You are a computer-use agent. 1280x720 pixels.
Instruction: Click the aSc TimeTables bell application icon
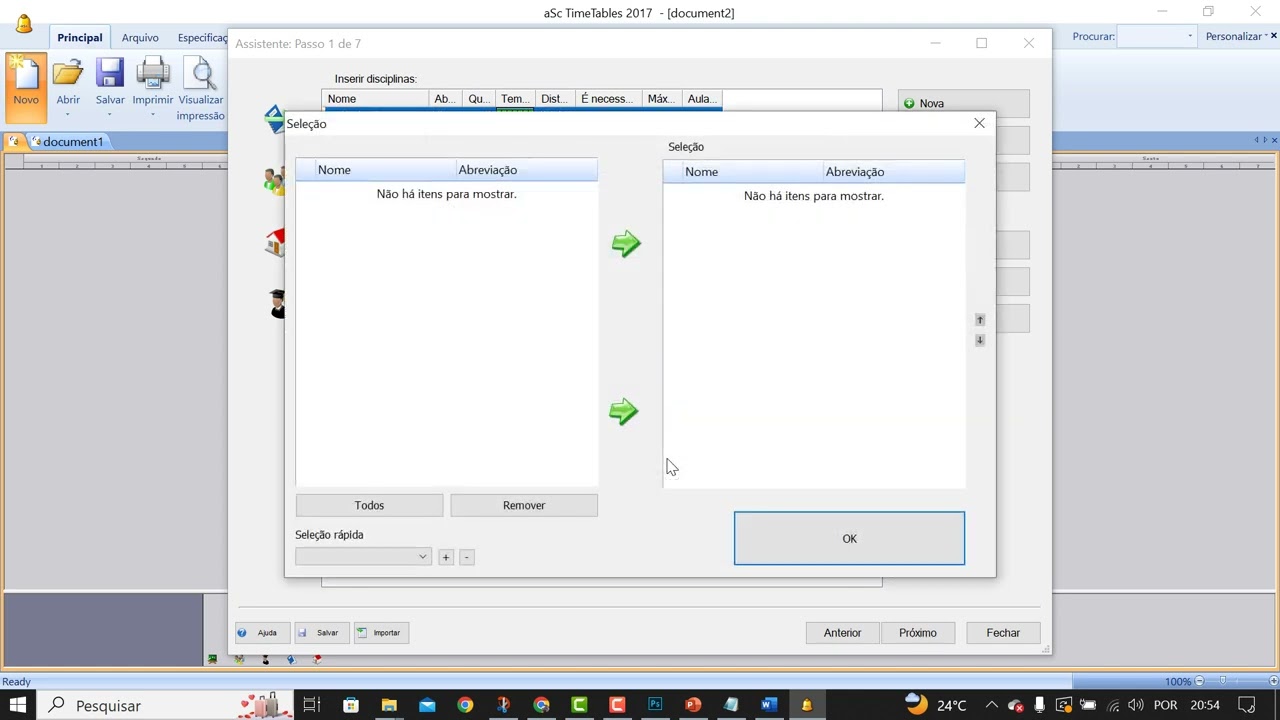(x=24, y=23)
